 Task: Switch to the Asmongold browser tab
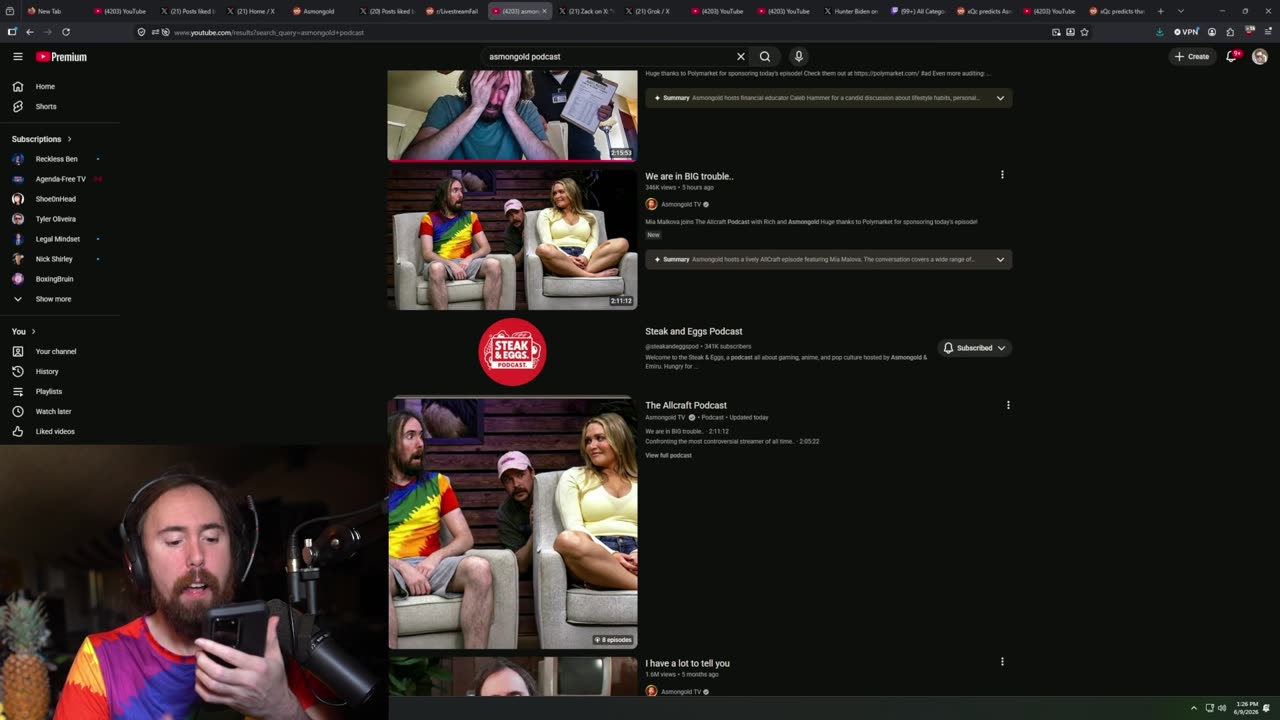click(318, 11)
